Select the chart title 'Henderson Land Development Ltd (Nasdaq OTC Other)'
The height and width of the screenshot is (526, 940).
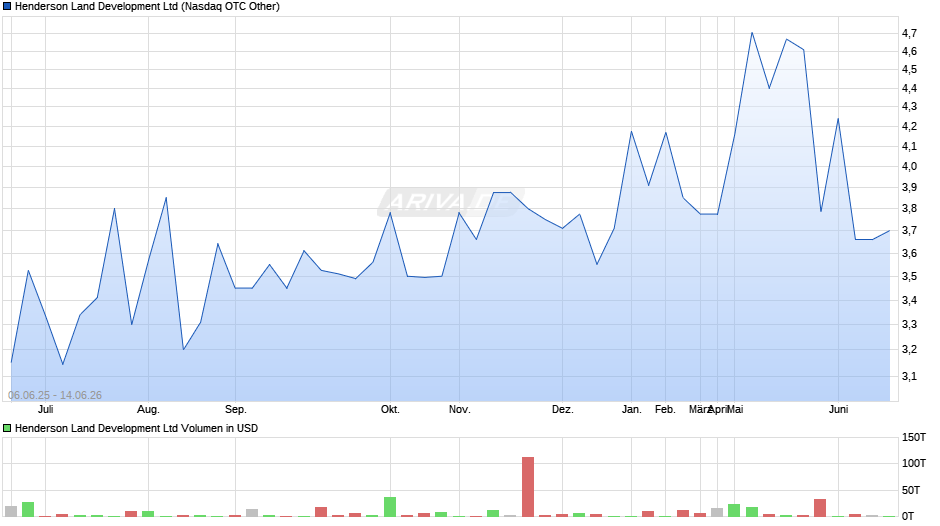pyautogui.click(x=147, y=7)
